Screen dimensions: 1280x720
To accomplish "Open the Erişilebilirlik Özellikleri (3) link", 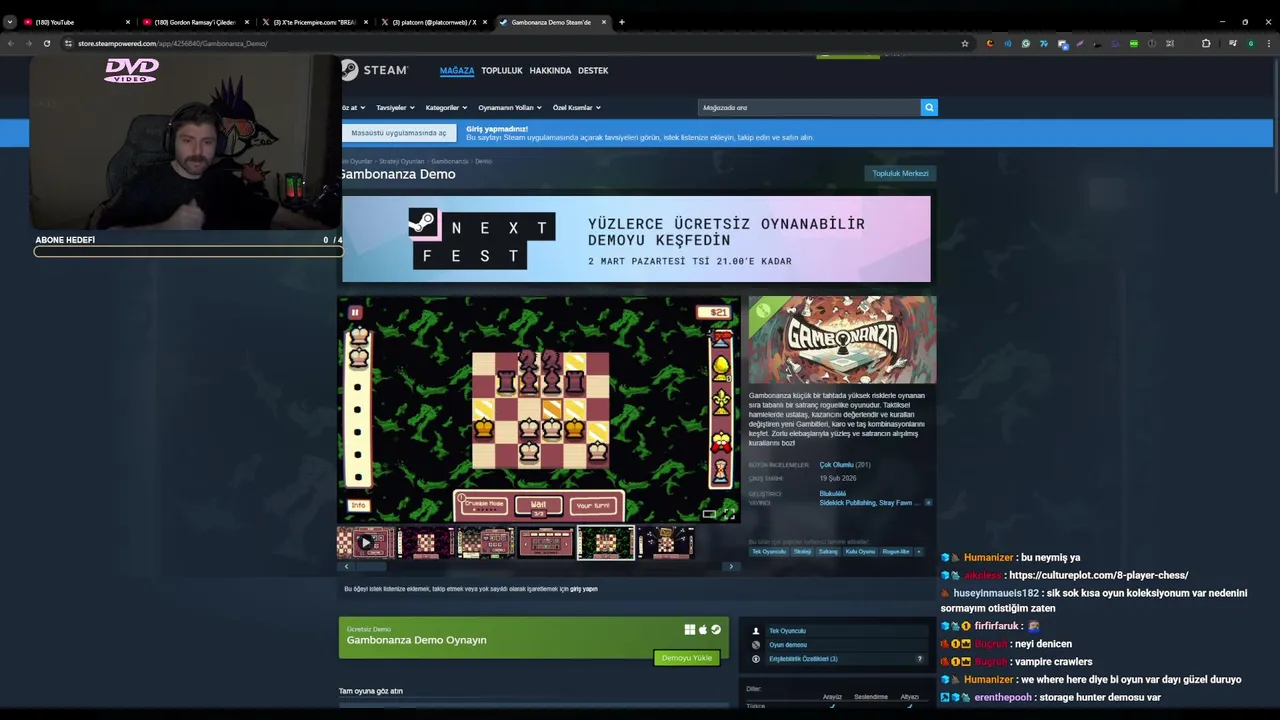I will click(803, 659).
